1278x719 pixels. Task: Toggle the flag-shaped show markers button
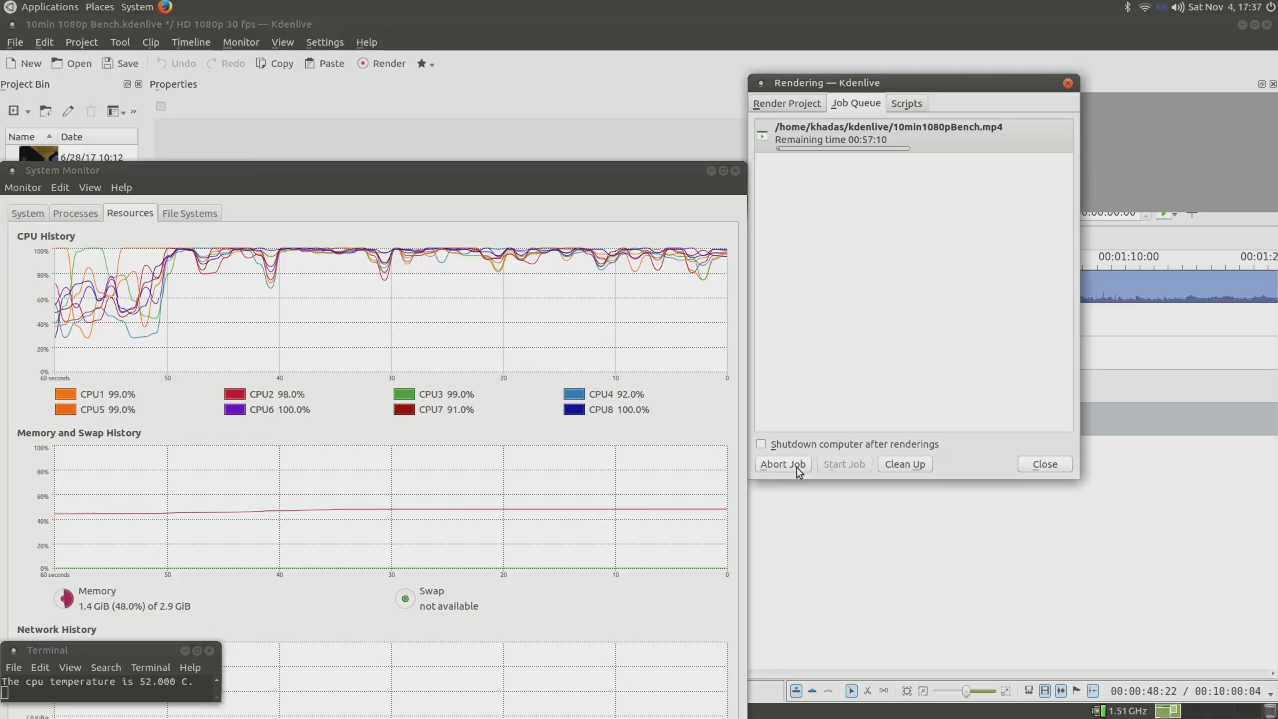[1076, 691]
